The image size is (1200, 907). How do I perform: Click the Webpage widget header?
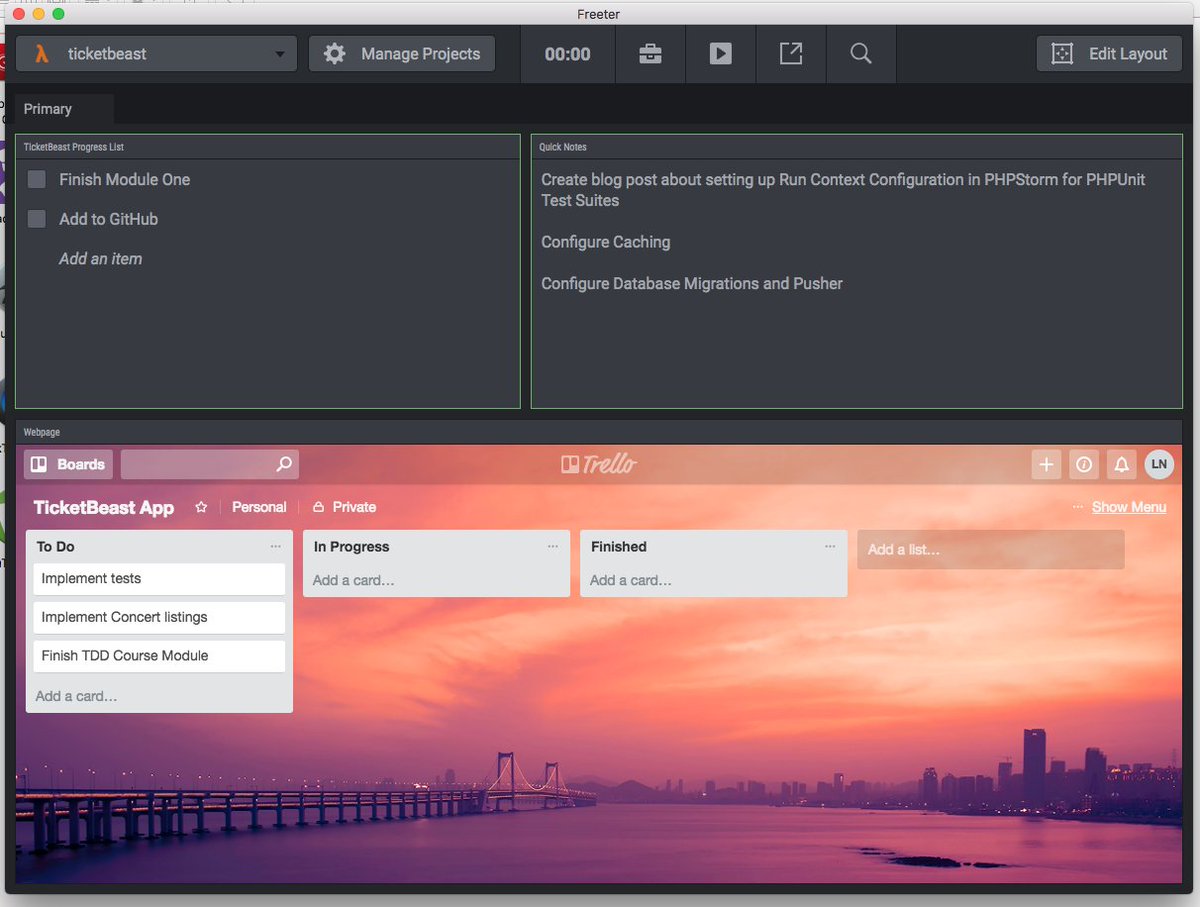coord(599,432)
